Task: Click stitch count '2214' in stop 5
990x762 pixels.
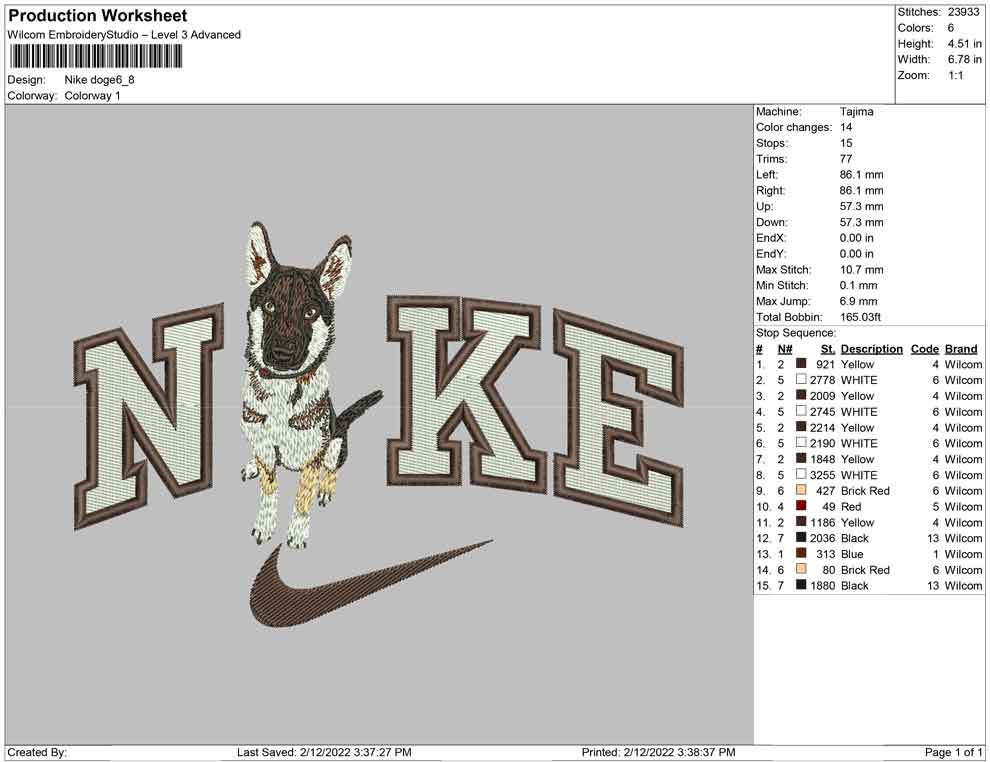Action: 823,427
